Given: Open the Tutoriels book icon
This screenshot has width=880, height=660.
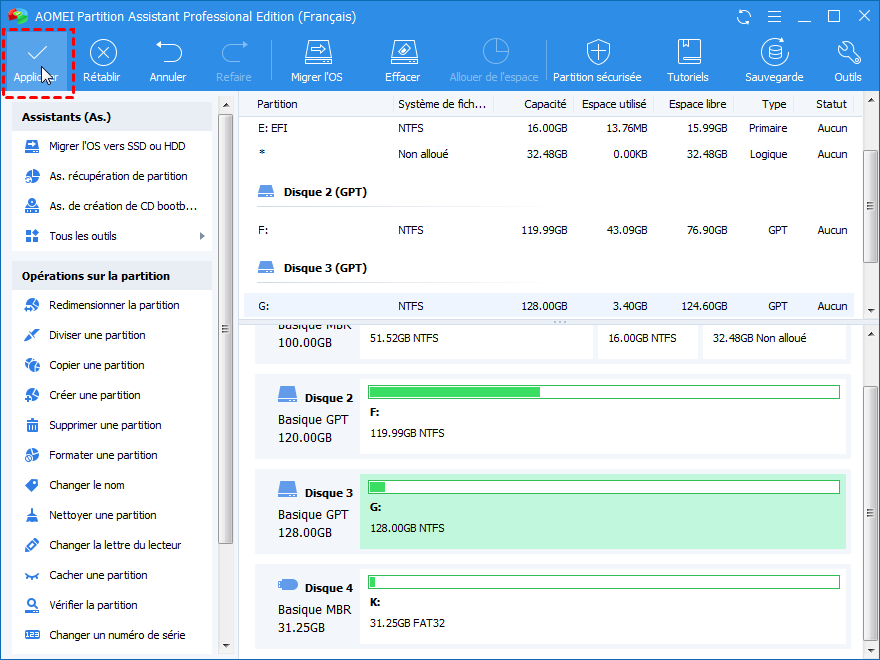Looking at the screenshot, I should pos(688,61).
